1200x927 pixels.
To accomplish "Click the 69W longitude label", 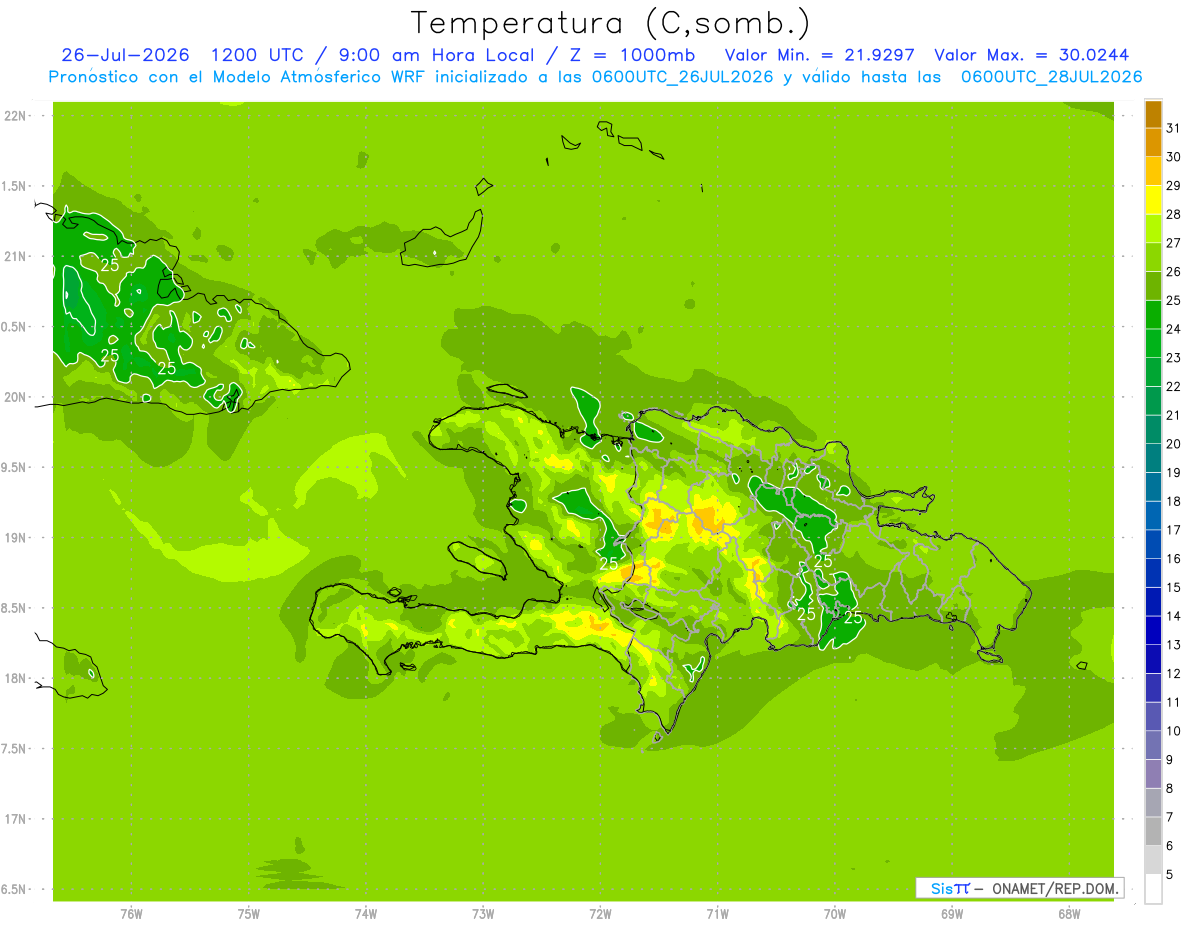I will pyautogui.click(x=952, y=912).
